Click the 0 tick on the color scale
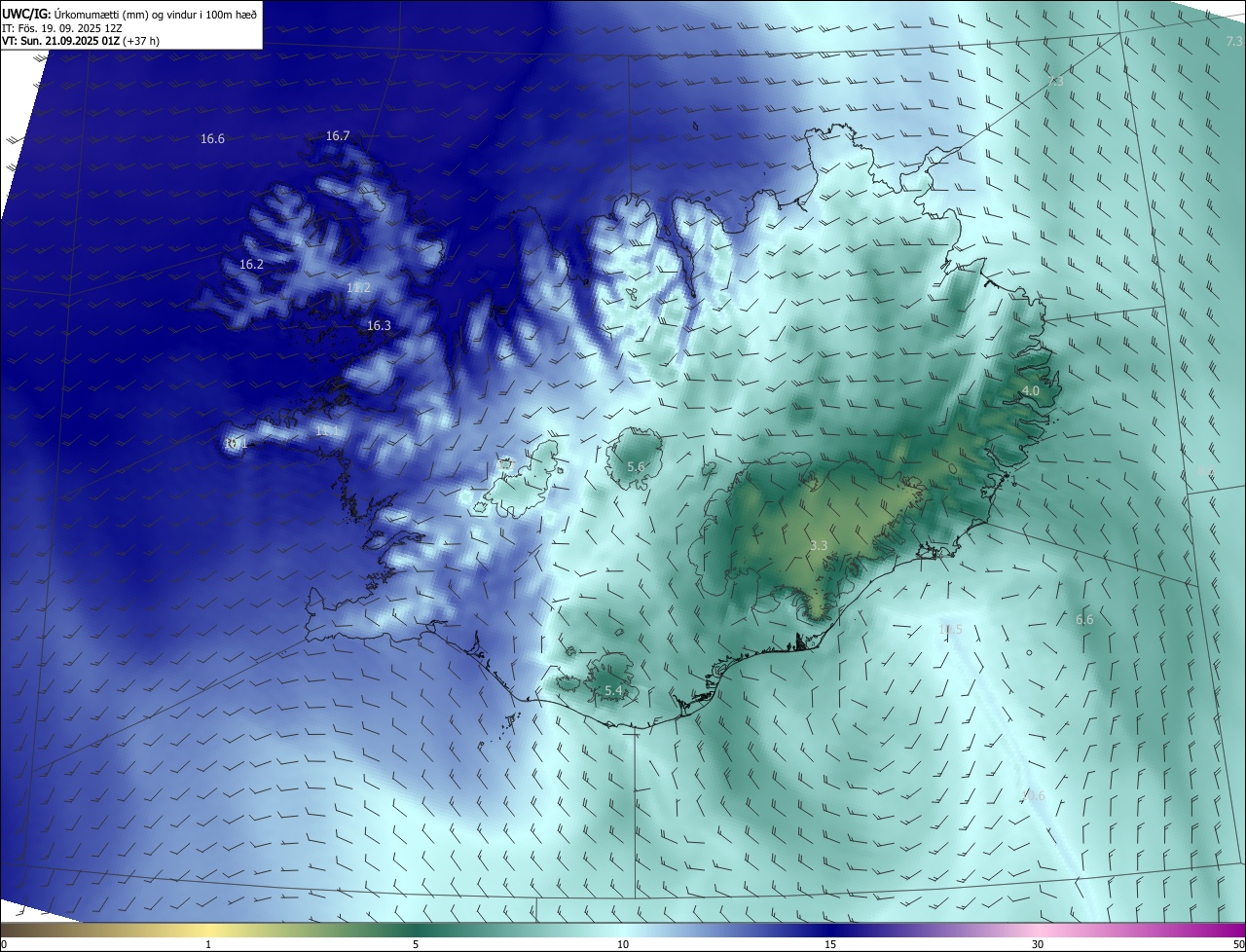The width and height of the screenshot is (1246, 952). tap(4, 944)
